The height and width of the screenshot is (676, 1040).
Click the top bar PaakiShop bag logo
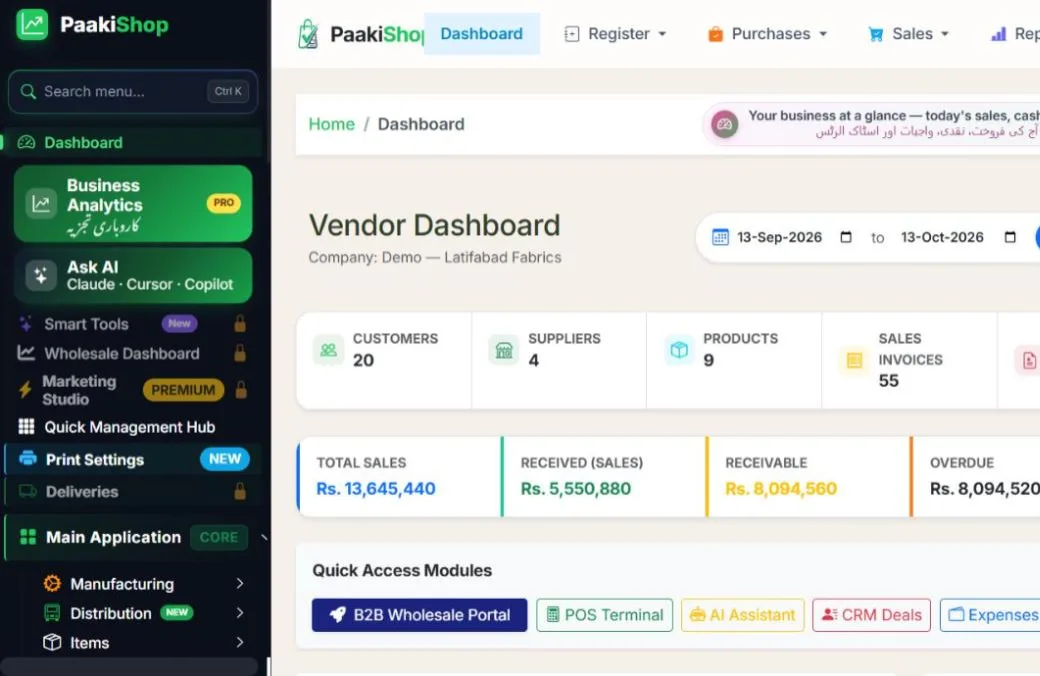[x=308, y=34]
